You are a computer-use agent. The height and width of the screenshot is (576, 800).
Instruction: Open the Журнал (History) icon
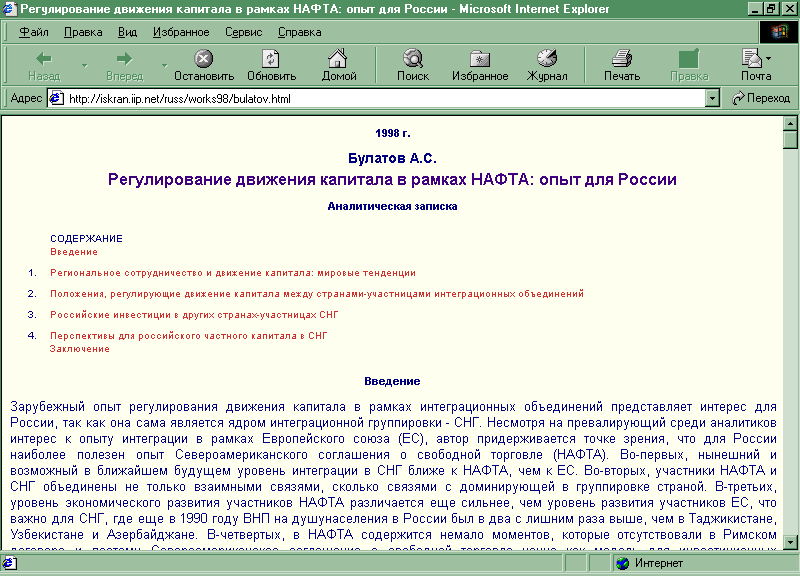coord(547,59)
